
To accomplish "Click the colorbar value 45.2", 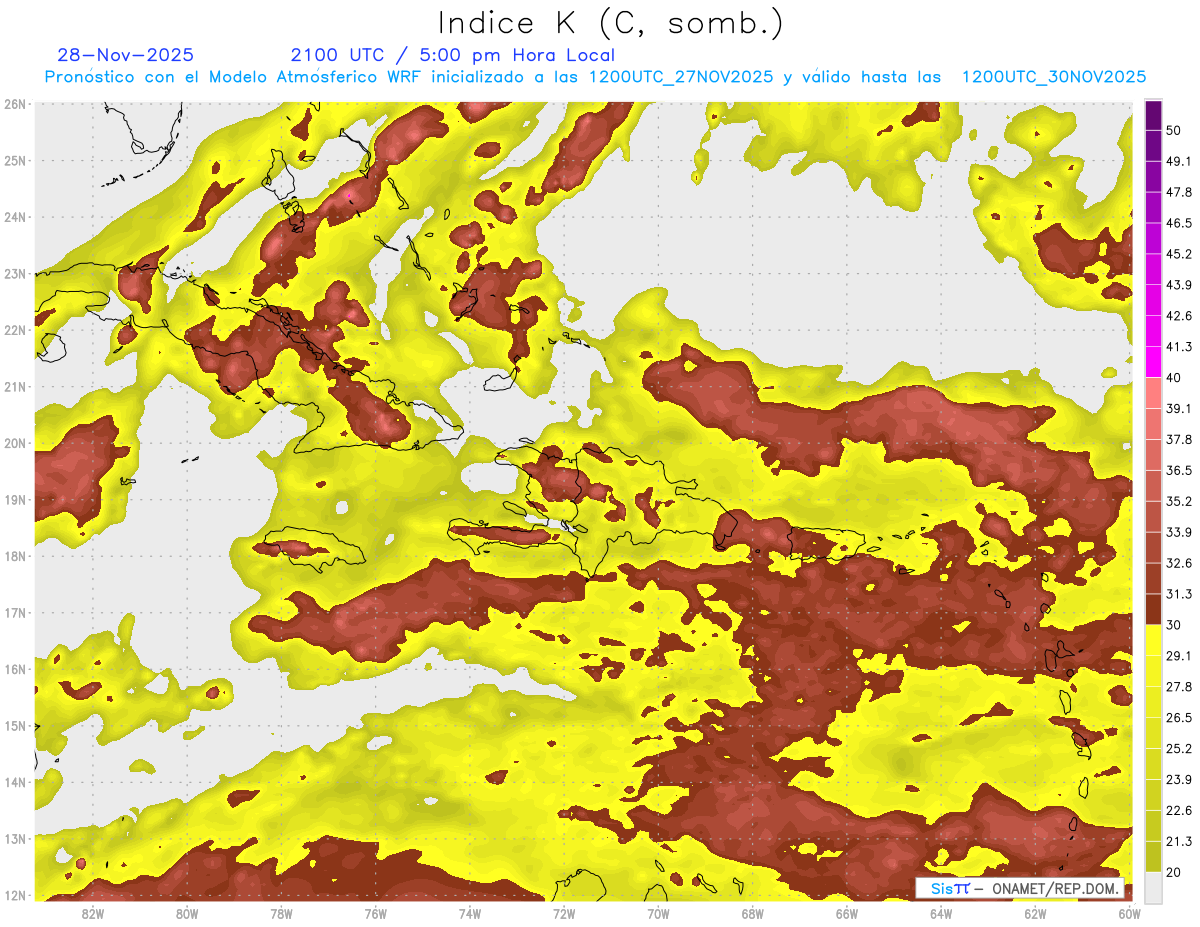I will tap(1179, 254).
